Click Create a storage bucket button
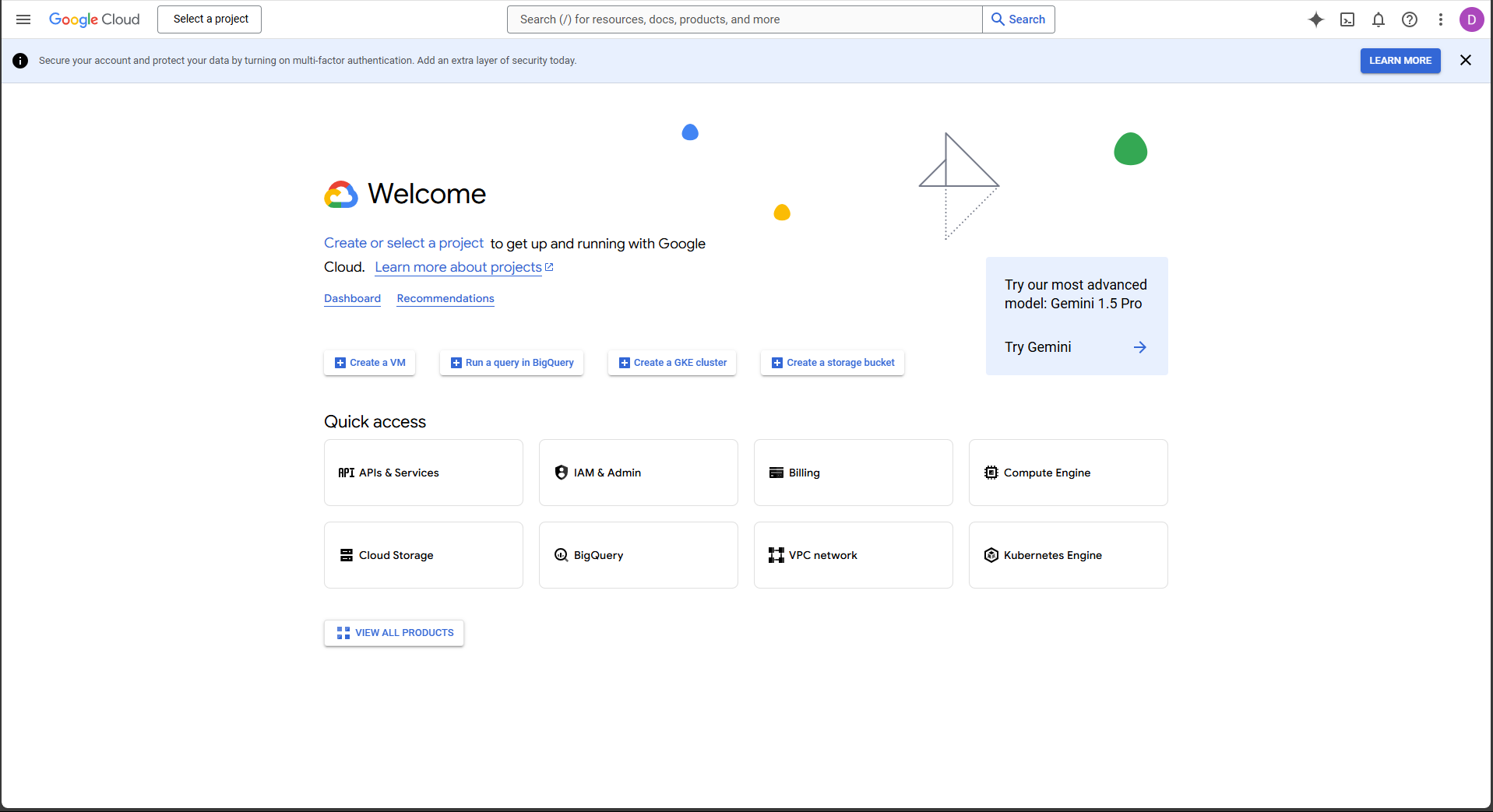 click(x=833, y=363)
